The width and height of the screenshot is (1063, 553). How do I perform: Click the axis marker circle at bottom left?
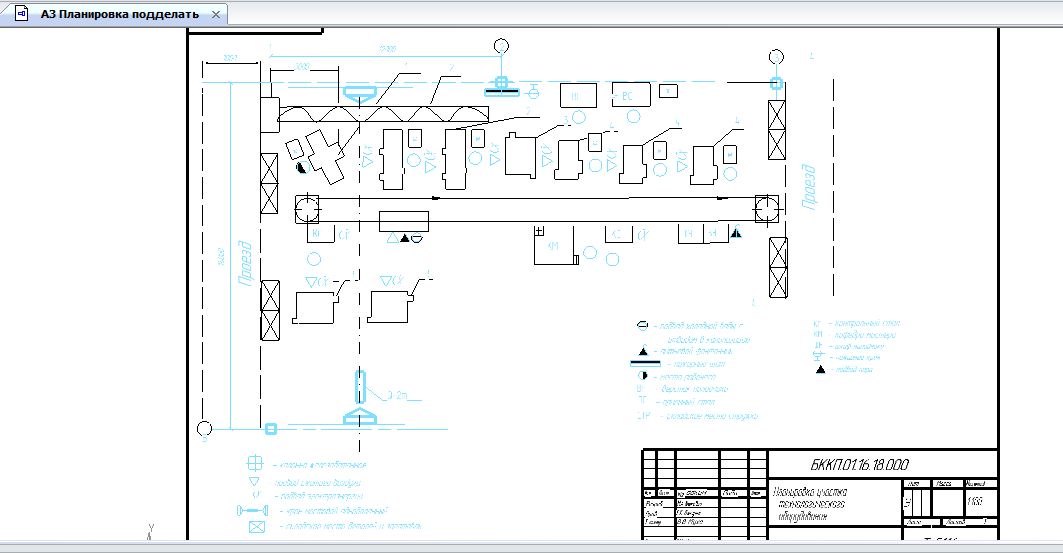[204, 429]
